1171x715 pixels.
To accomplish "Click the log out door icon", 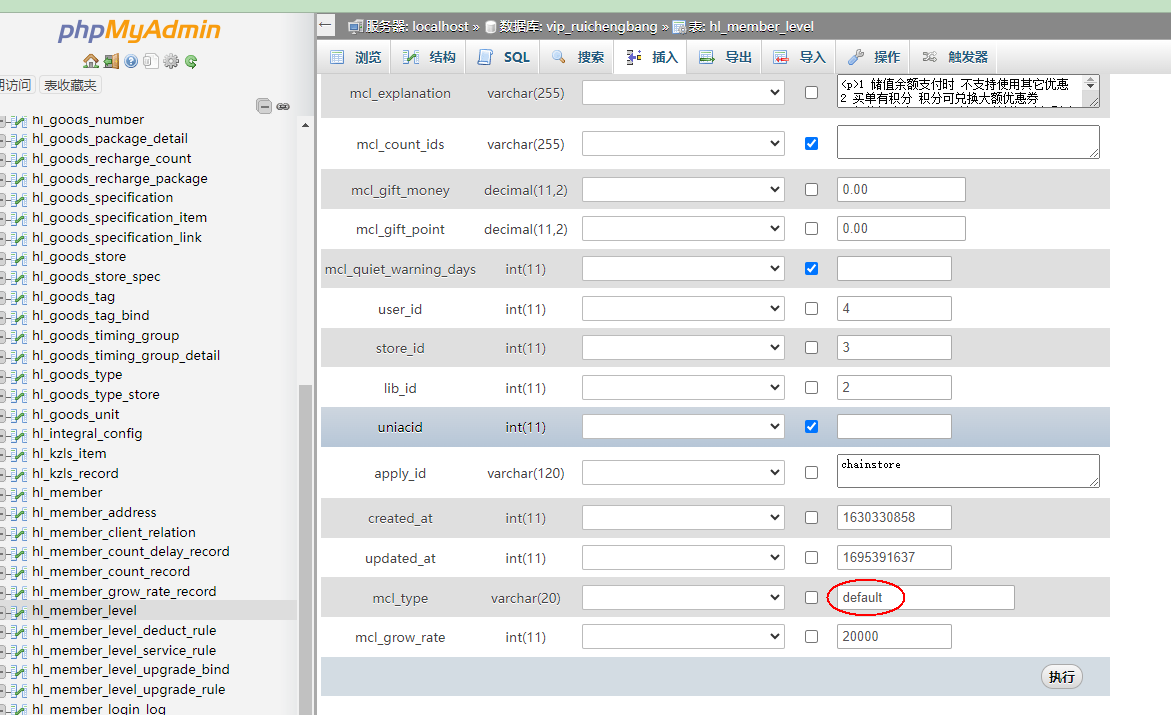I will (x=111, y=61).
